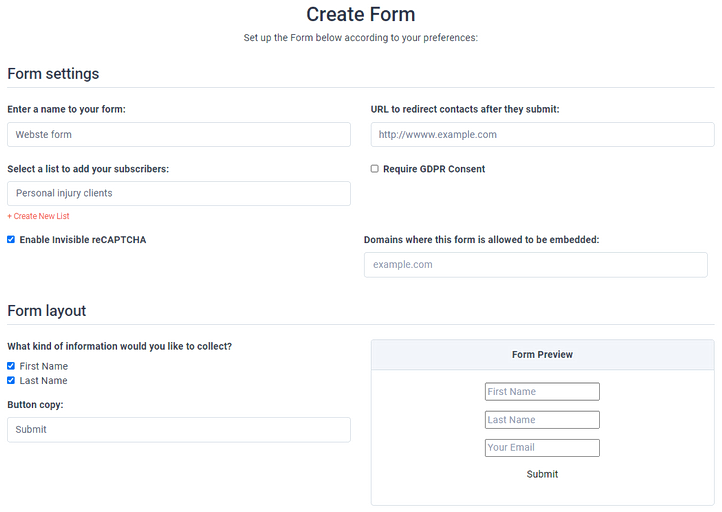Click the Button copy text field
Screen dimensions: 722x512
[178, 430]
